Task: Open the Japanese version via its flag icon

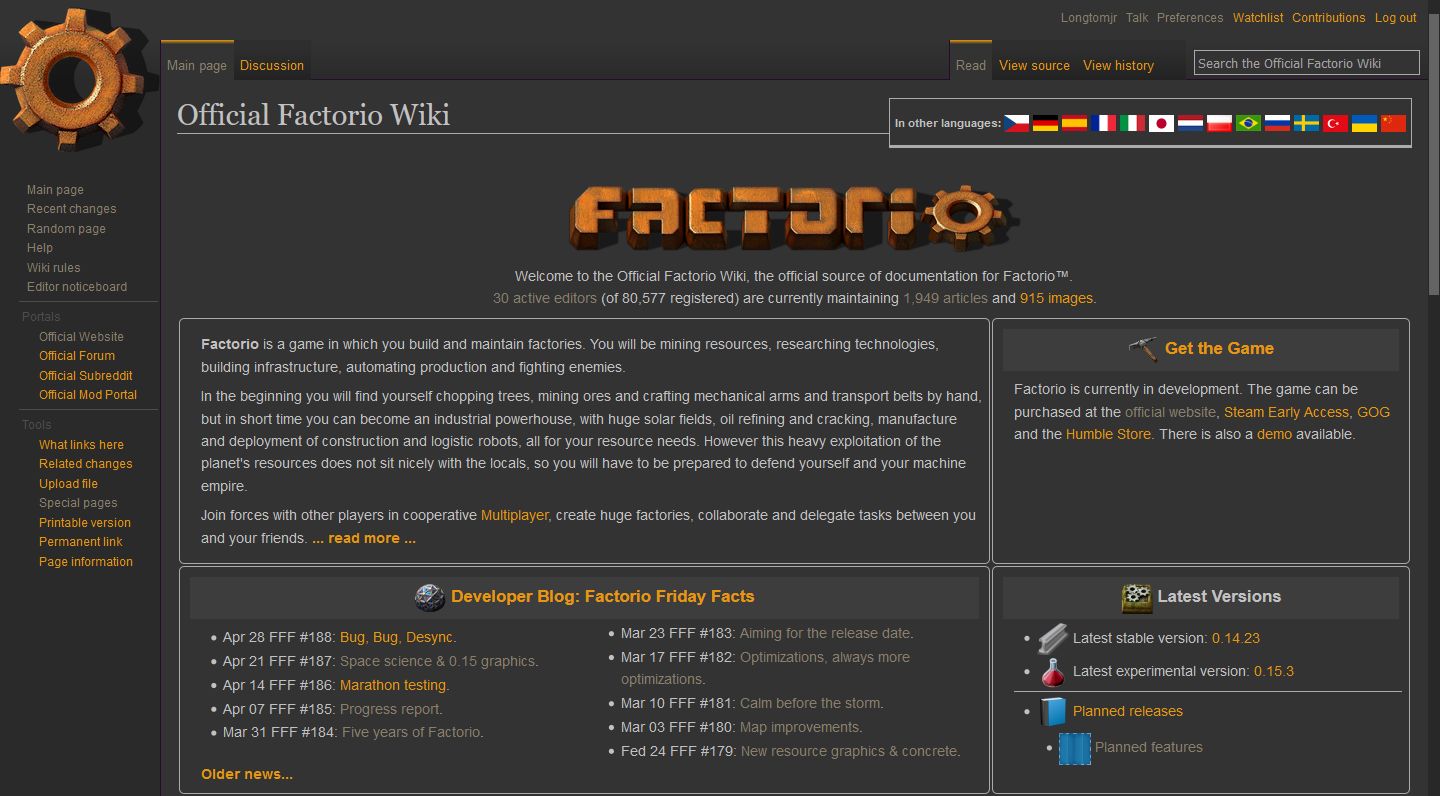Action: tap(1160, 122)
